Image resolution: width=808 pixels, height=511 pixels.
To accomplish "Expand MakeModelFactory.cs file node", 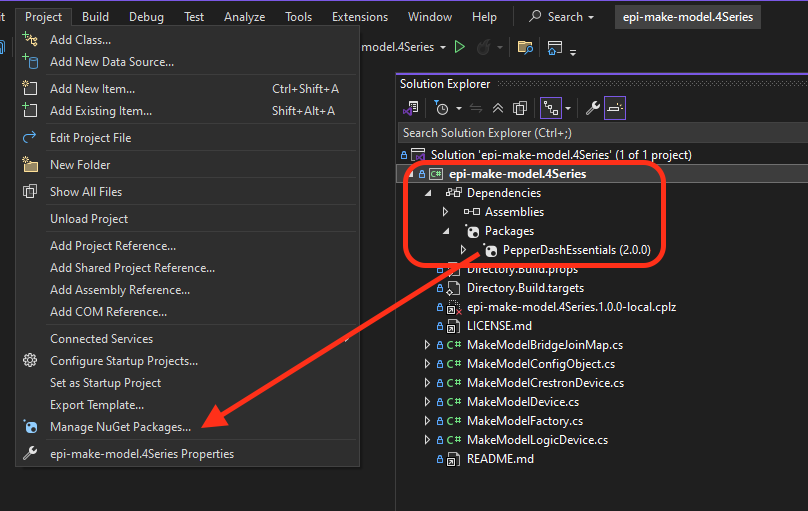I will (428, 421).
